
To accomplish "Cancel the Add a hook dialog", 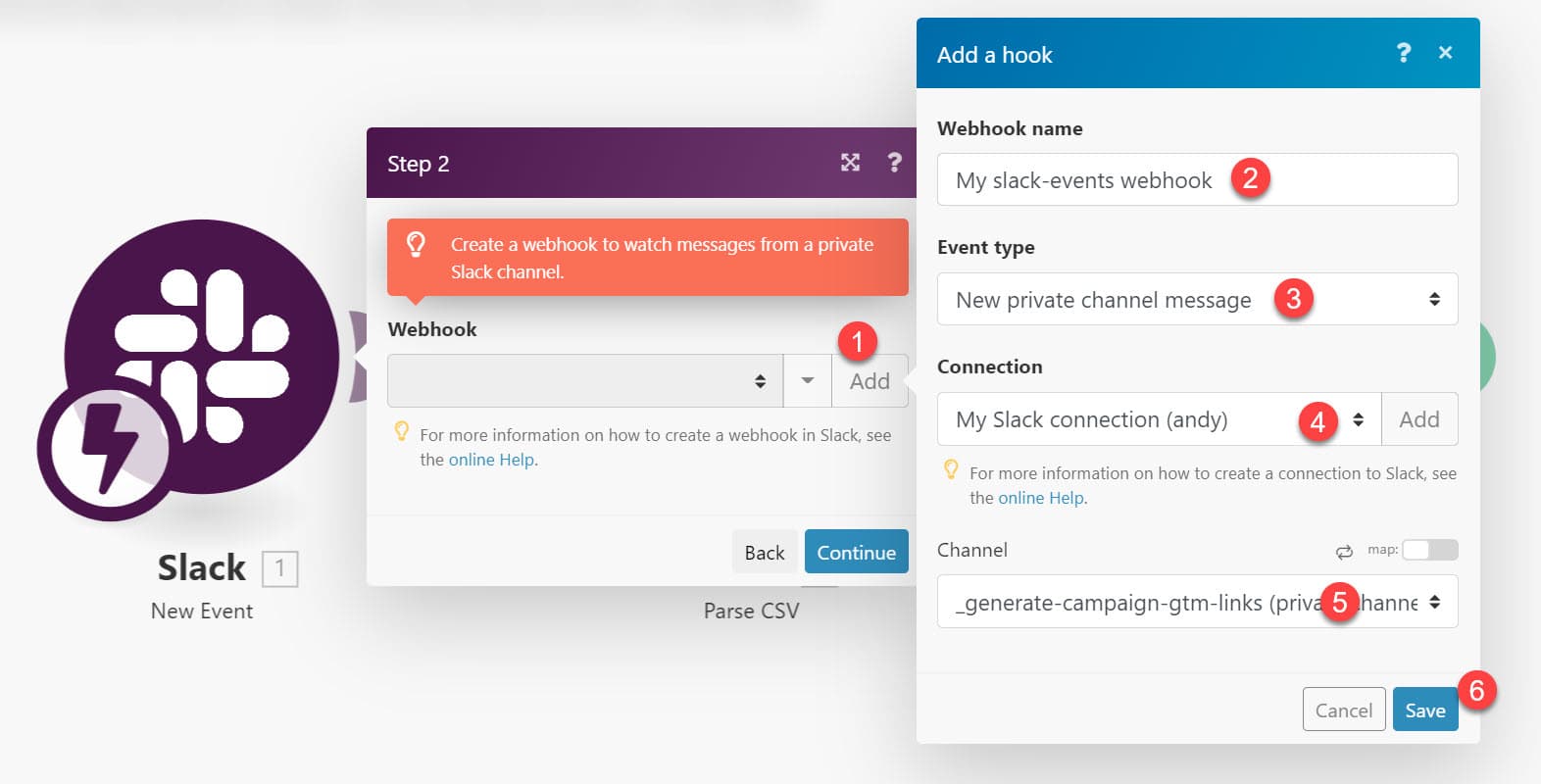I will [x=1343, y=710].
